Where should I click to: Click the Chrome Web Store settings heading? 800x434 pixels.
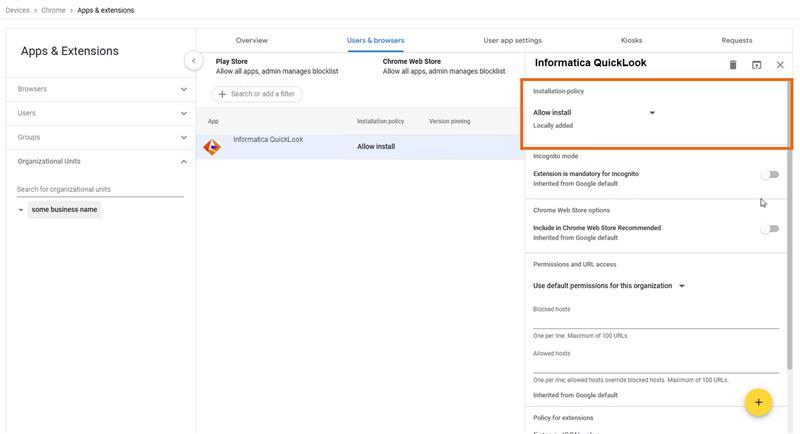coord(411,61)
